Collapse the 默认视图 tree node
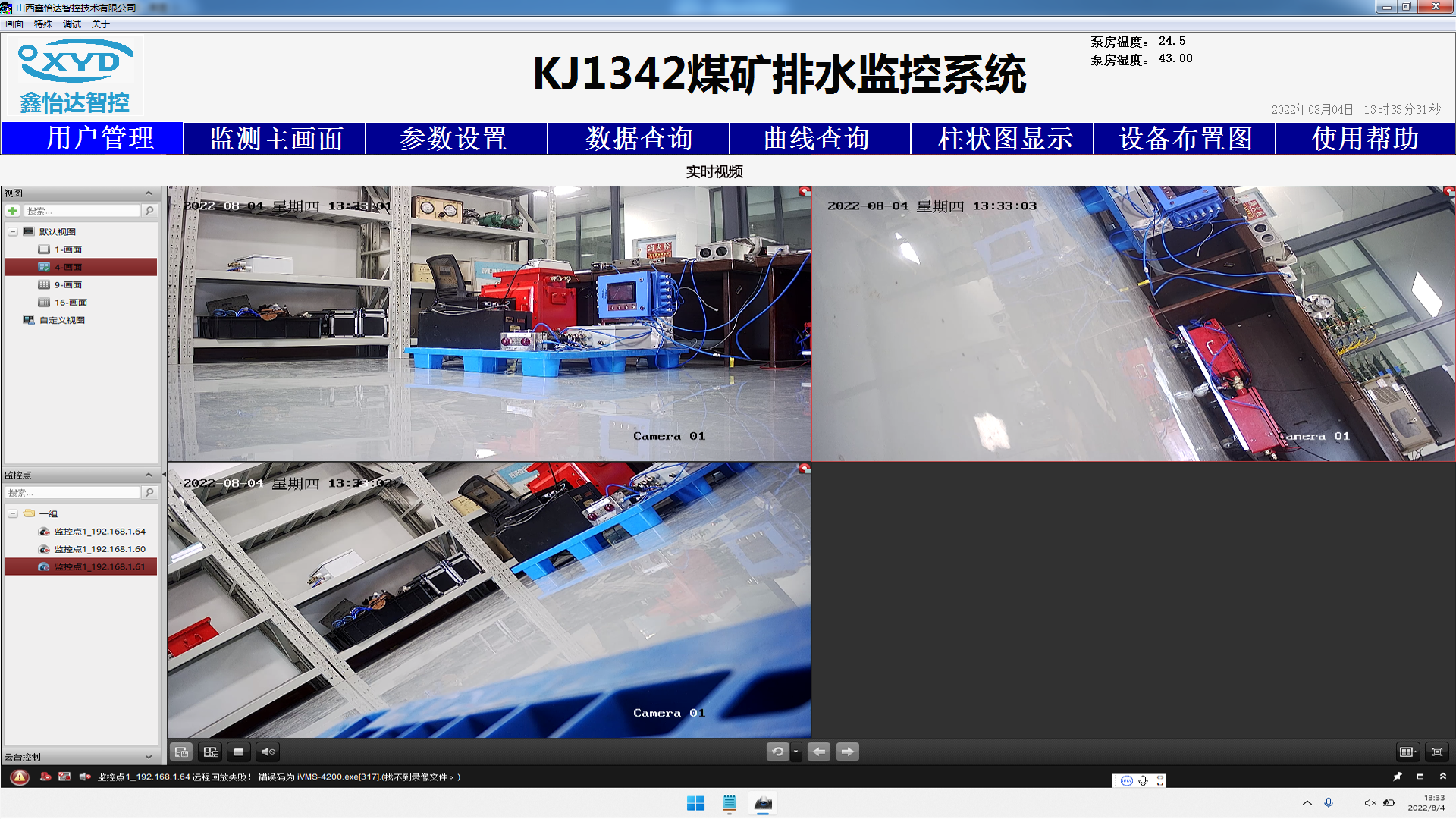Screen dimensions: 1456x819 (13, 232)
